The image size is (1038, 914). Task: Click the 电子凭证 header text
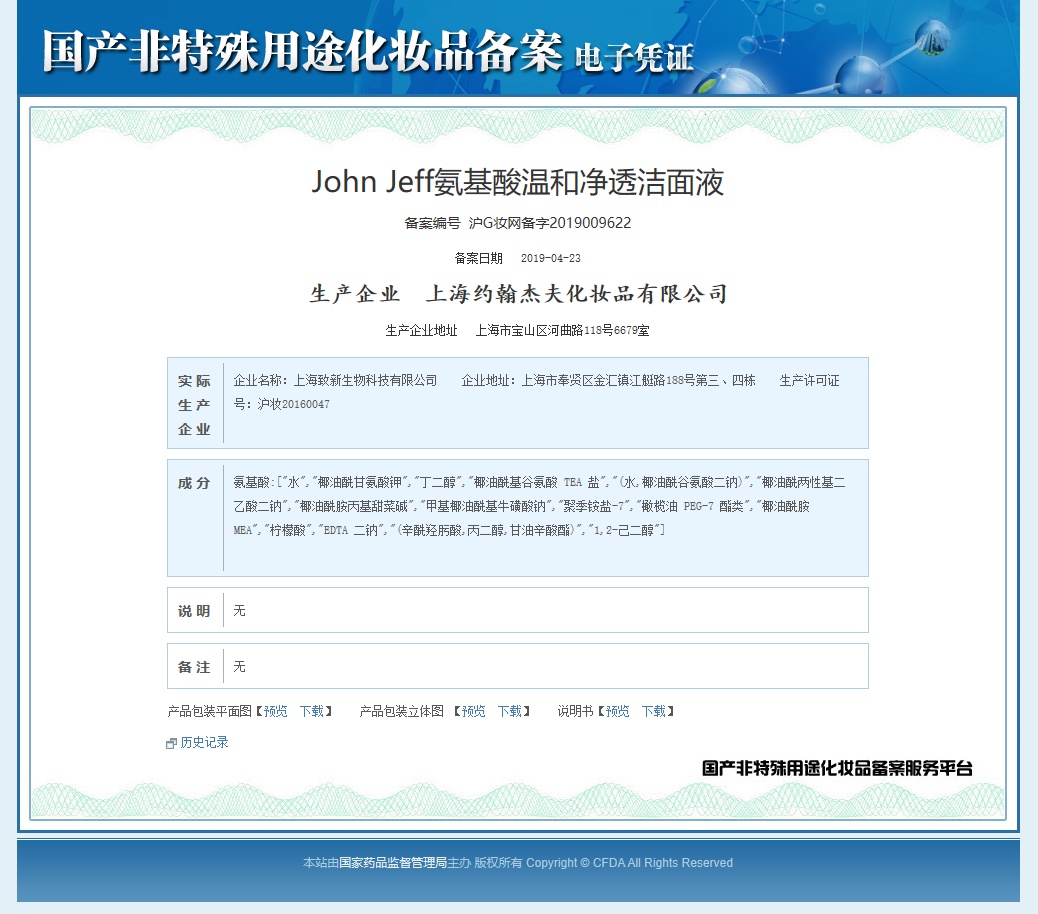pos(634,58)
